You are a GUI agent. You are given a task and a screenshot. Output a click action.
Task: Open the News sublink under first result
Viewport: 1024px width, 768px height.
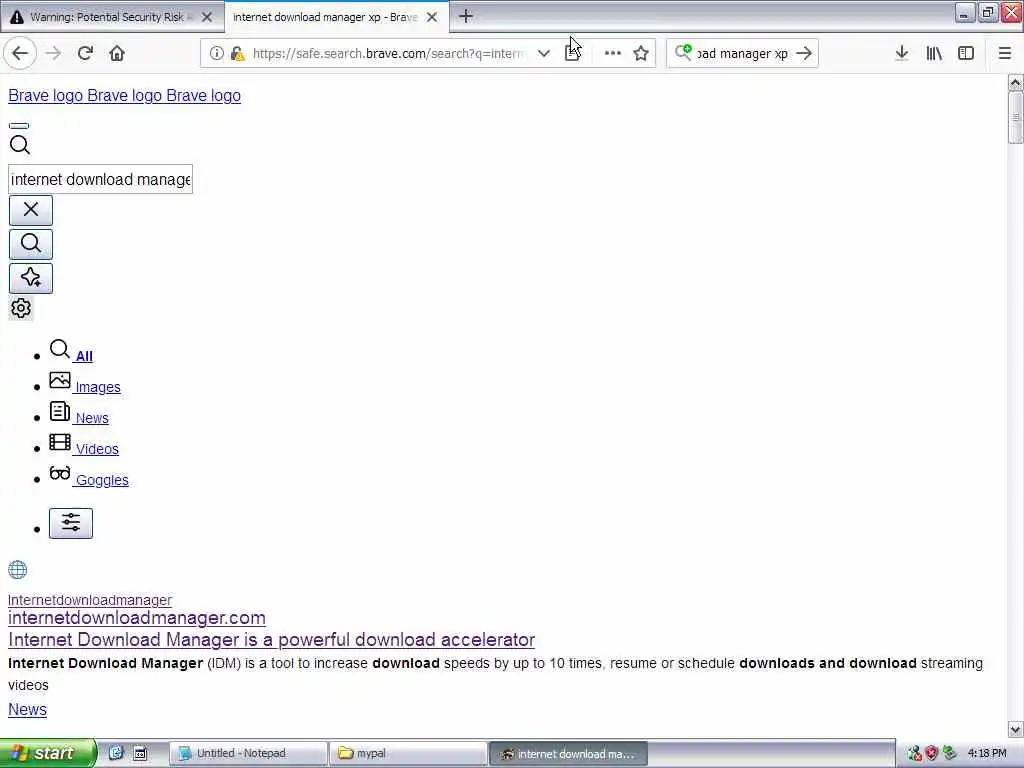tap(27, 709)
